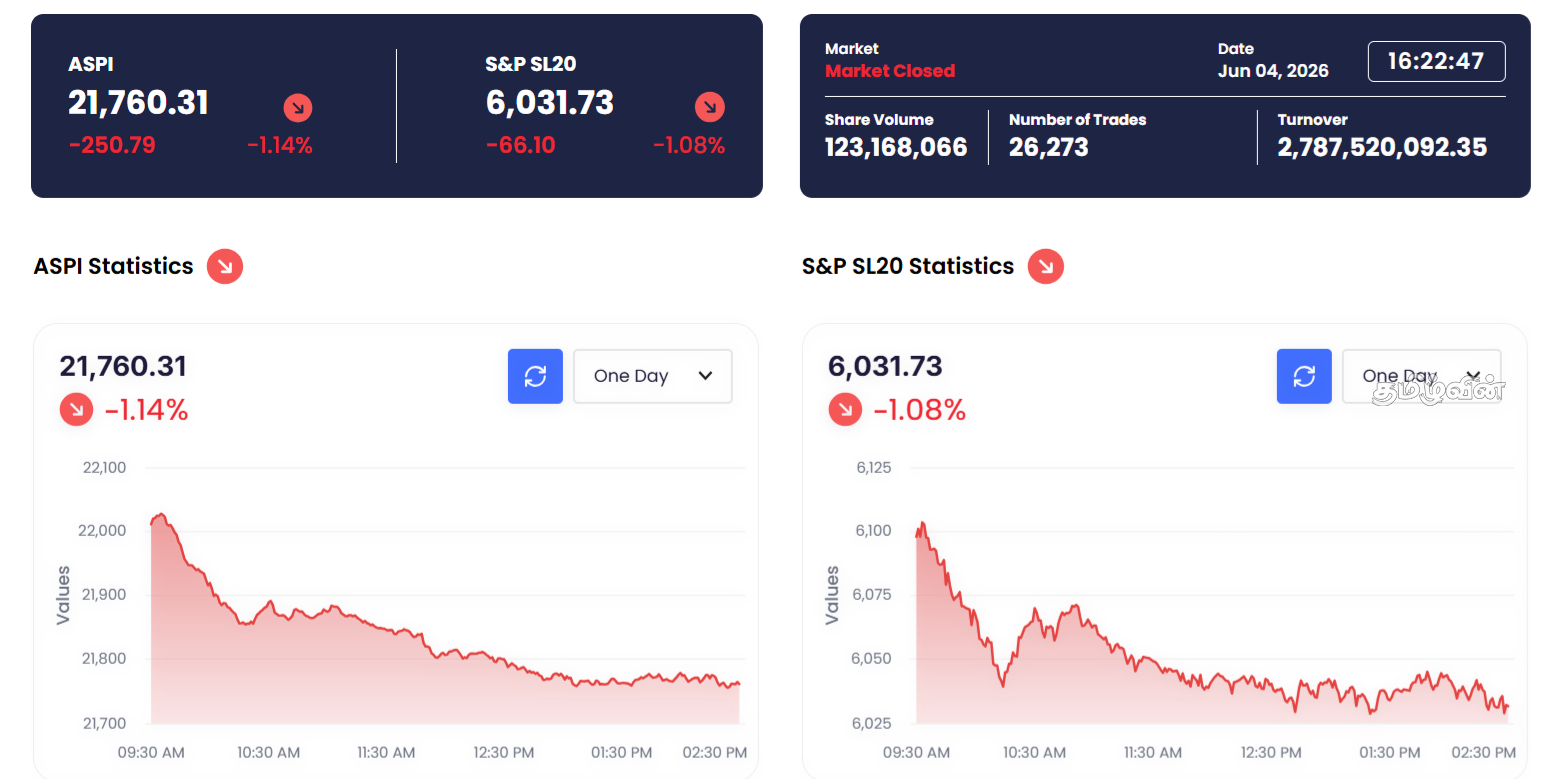Click the arrow icon beside -1.14% in the ASPI chart
1558x779 pixels.
pyautogui.click(x=76, y=409)
